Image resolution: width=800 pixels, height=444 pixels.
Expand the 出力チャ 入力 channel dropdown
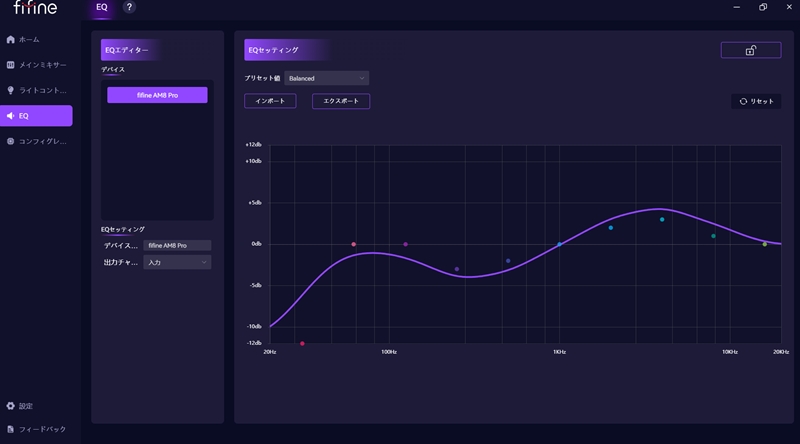coord(177,262)
